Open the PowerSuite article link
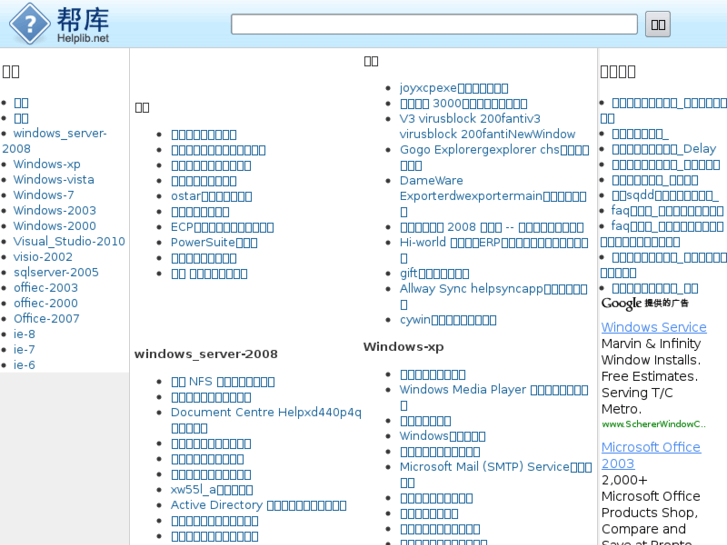 point(214,243)
